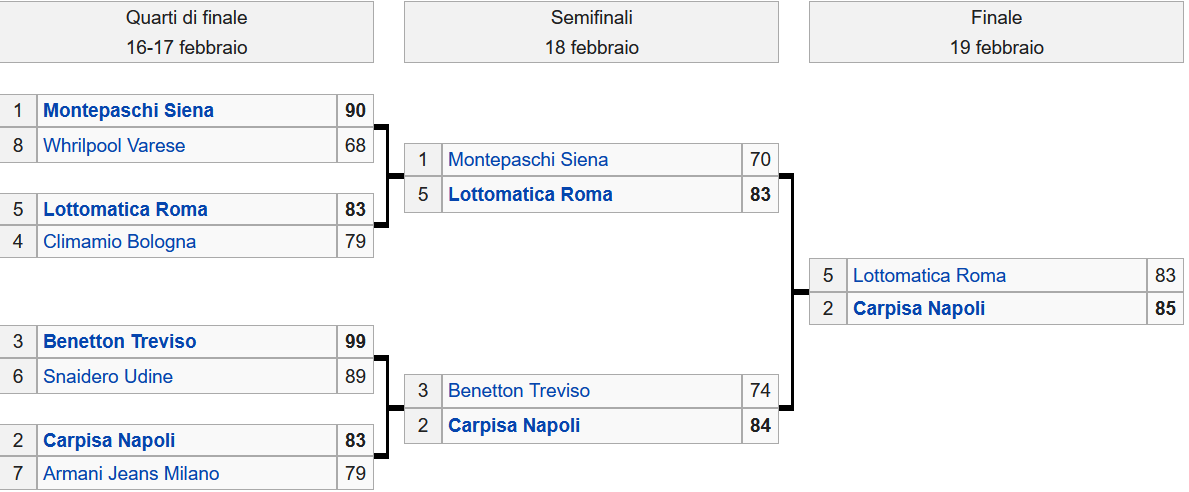Open the Climamio Bologna team link
Image resolution: width=1189 pixels, height=492 pixels.
coord(119,242)
